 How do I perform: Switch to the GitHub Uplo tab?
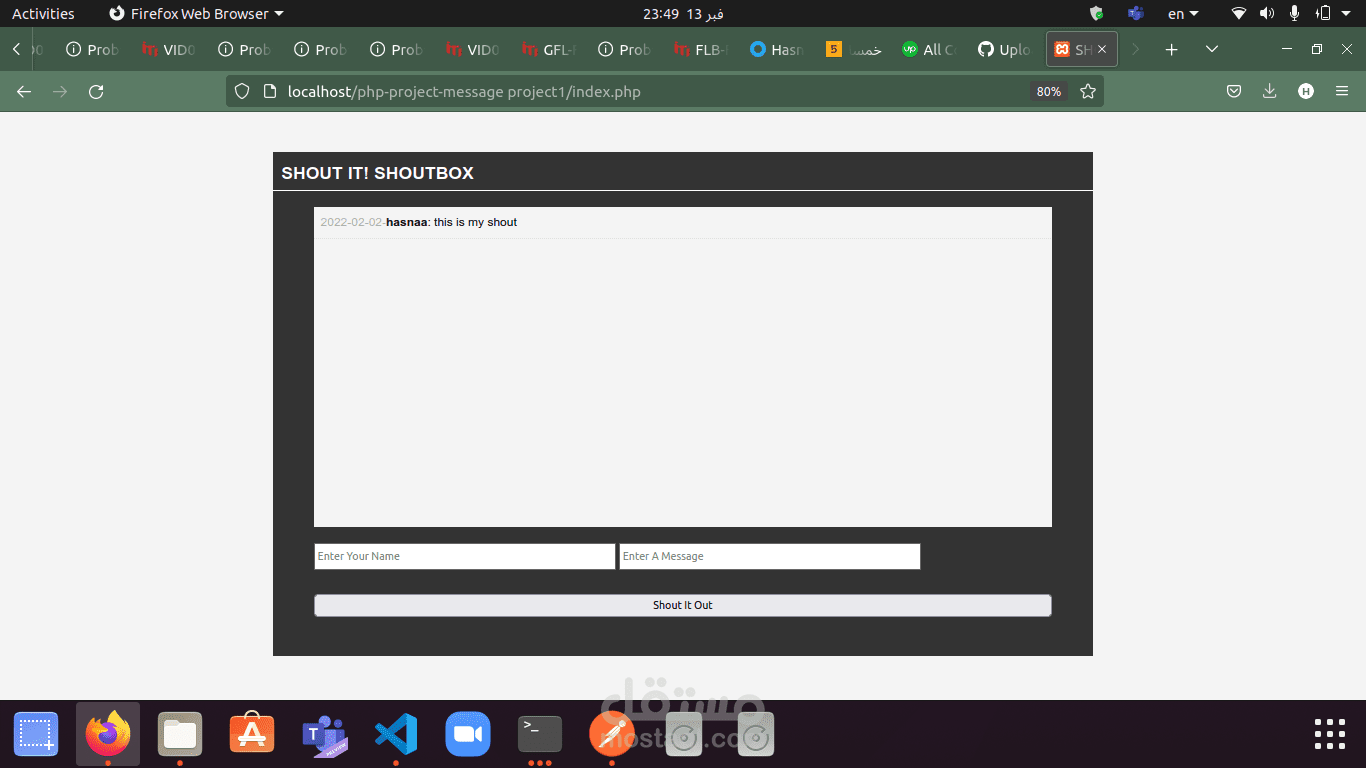tap(1003, 49)
